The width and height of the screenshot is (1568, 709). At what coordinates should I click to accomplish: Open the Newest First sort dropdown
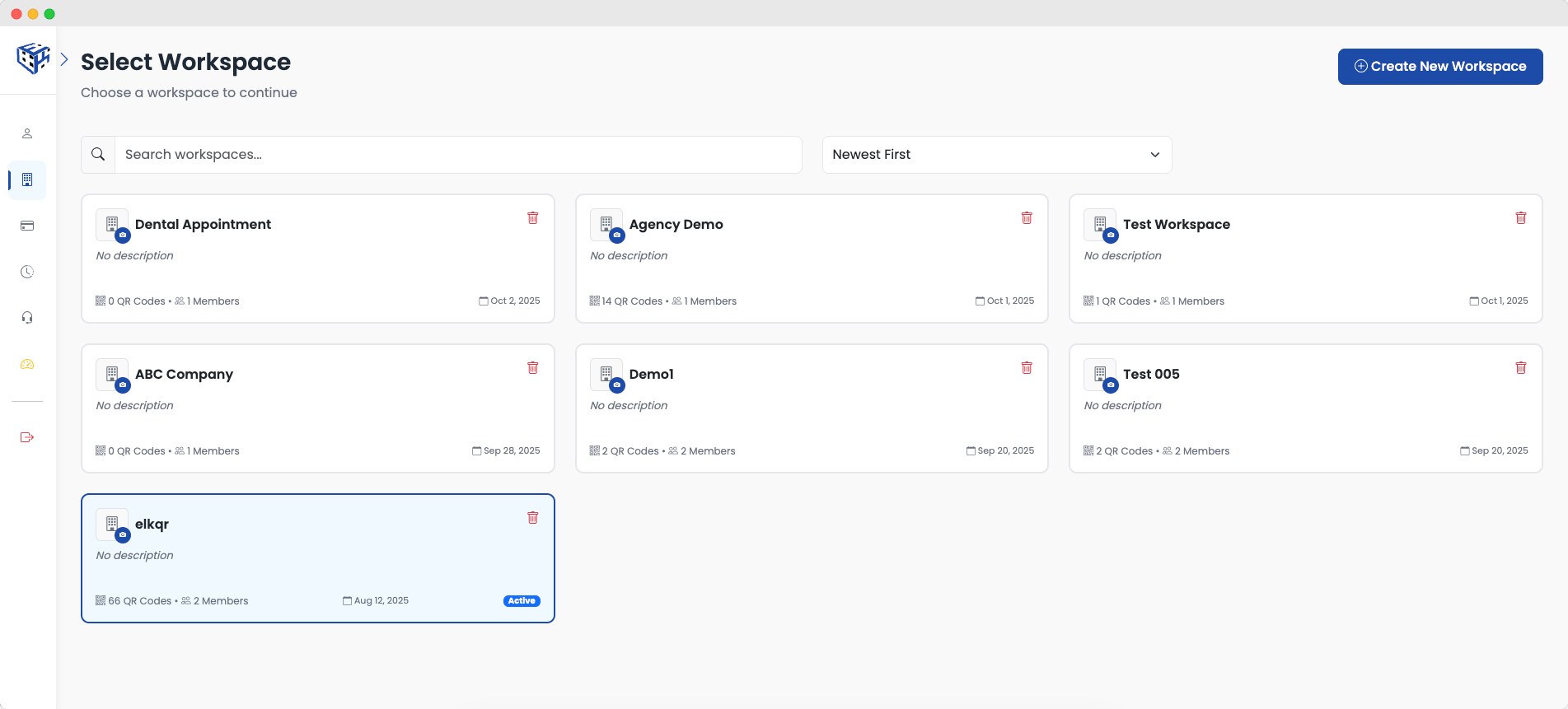tap(996, 155)
